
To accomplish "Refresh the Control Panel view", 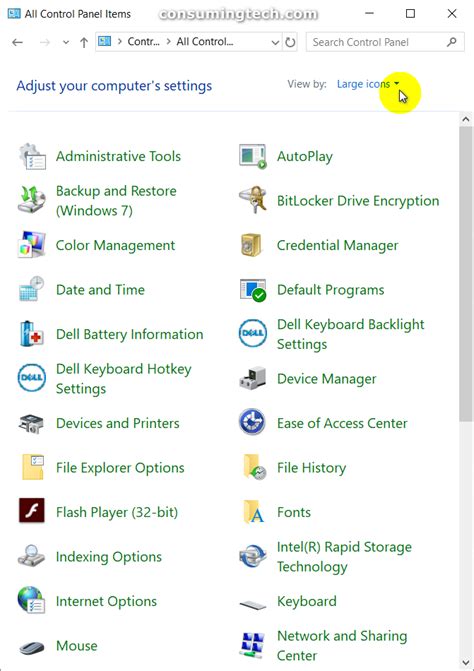I will (290, 42).
